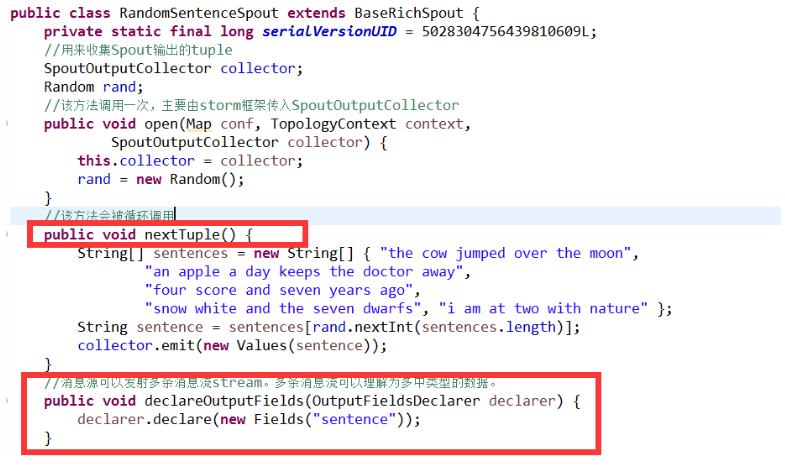Viewport: 785px width, 467px height.
Task: Click the value 5028304756439810609L
Action: (x=505, y=32)
